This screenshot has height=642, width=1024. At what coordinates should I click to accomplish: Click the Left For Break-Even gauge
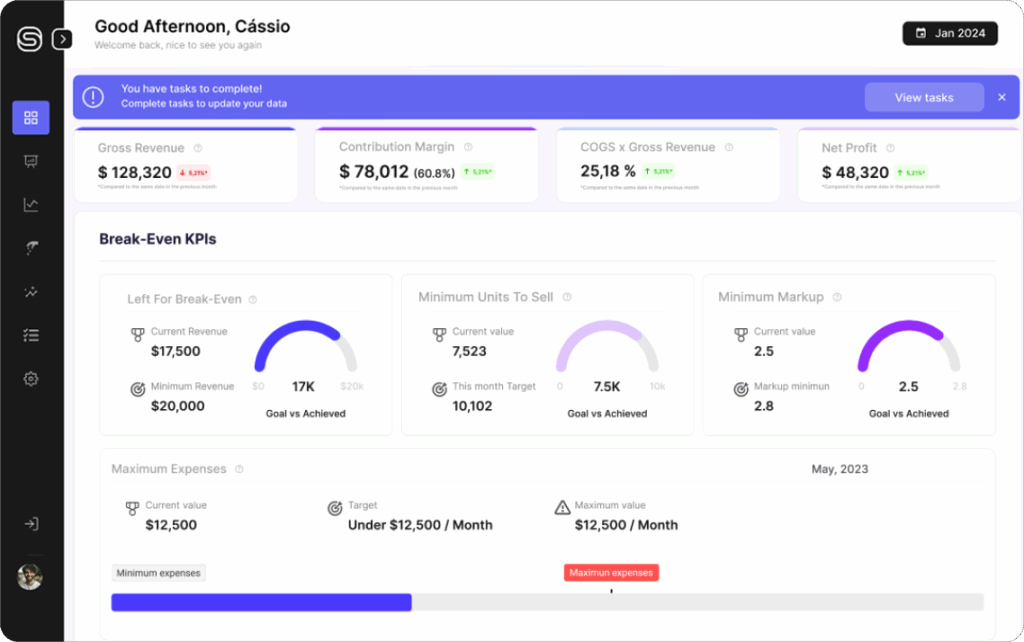coord(306,346)
